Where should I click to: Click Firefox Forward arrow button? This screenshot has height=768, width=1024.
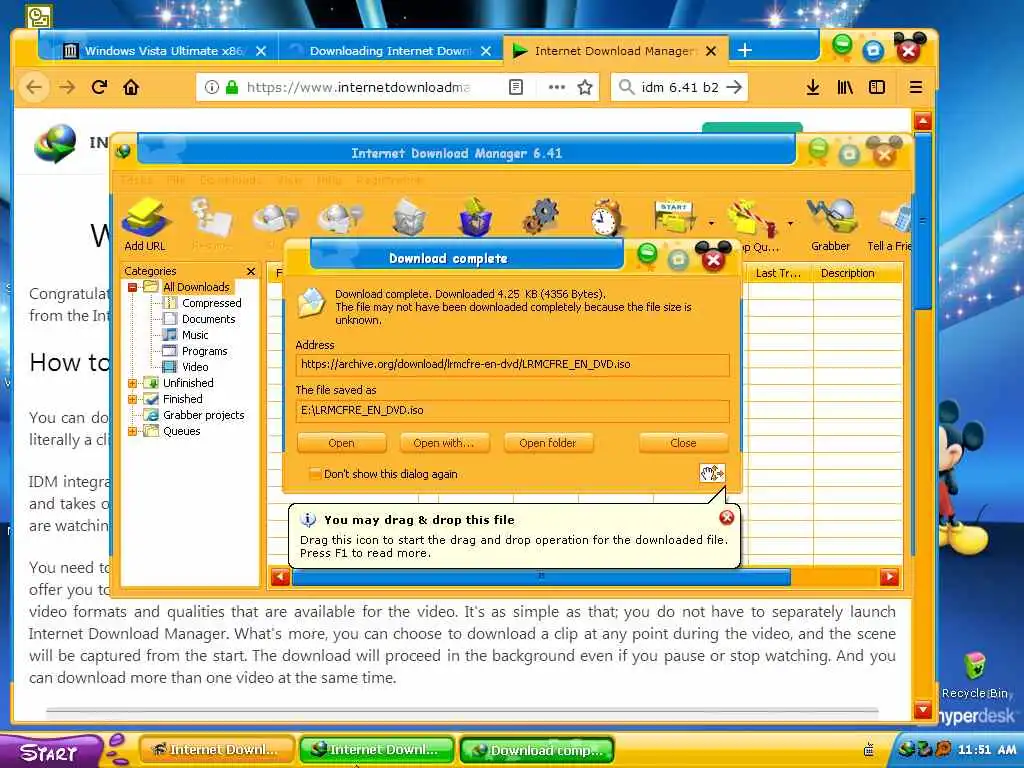[67, 87]
